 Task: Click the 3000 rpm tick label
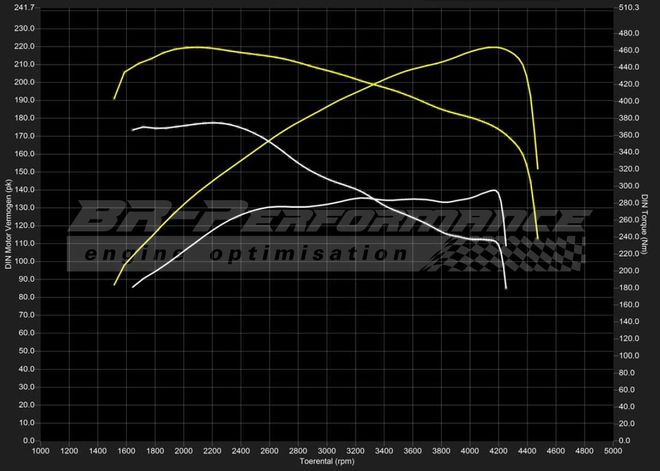coord(327,451)
